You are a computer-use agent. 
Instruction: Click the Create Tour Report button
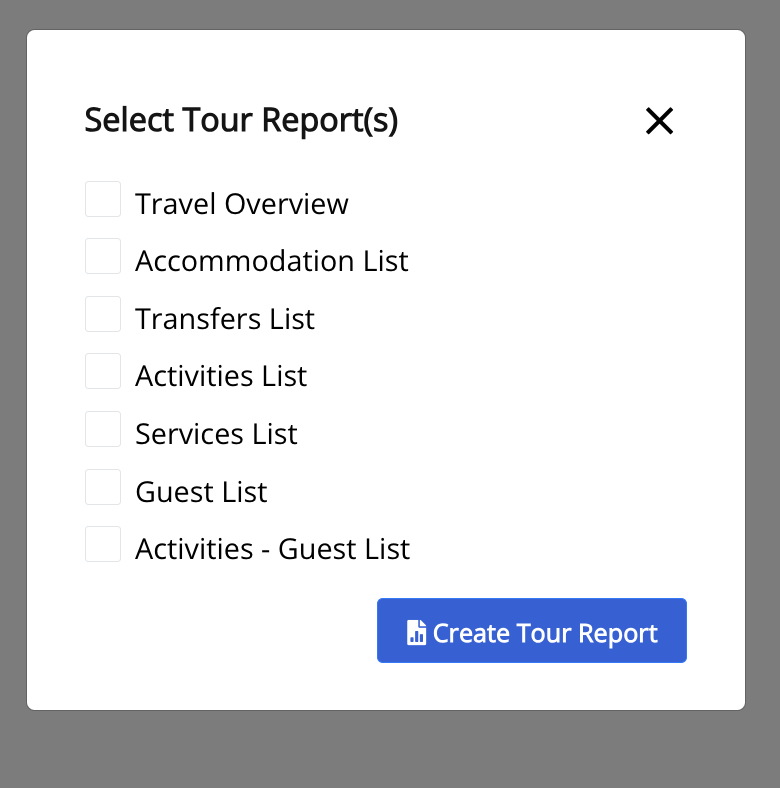tap(532, 631)
